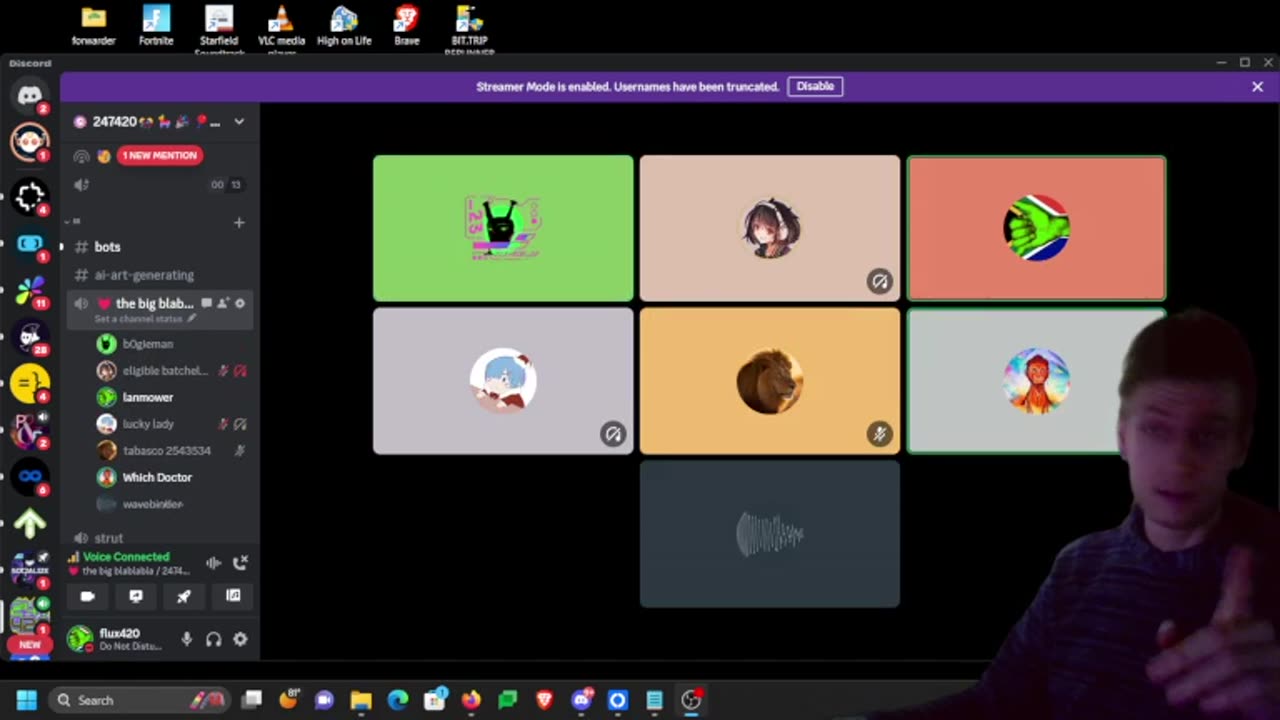Click the 1 NEW MENTION pill
The height and width of the screenshot is (720, 1280).
point(160,155)
